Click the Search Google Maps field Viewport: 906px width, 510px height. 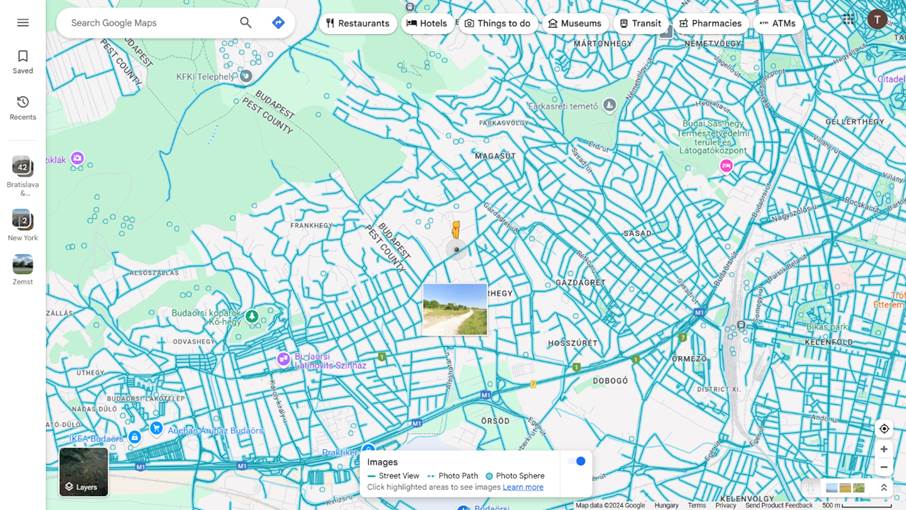pos(150,23)
